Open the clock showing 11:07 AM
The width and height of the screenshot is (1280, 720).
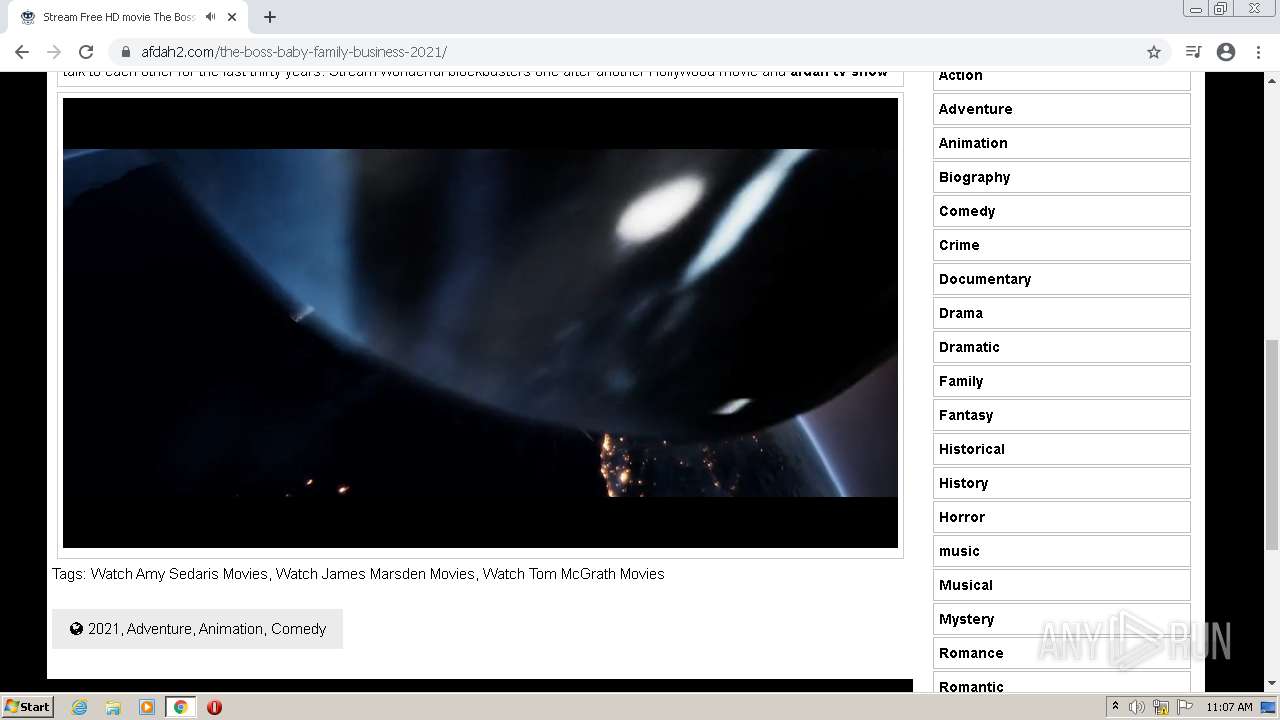click(x=1229, y=707)
